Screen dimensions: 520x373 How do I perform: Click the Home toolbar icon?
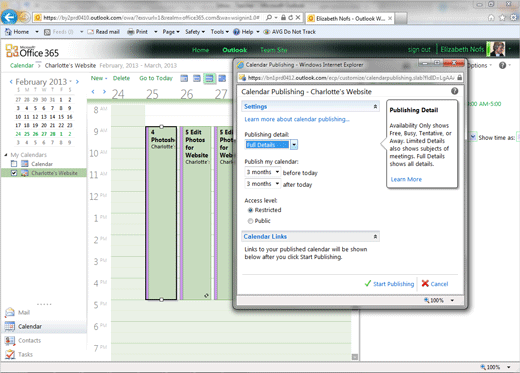pyautogui.click(x=8, y=32)
